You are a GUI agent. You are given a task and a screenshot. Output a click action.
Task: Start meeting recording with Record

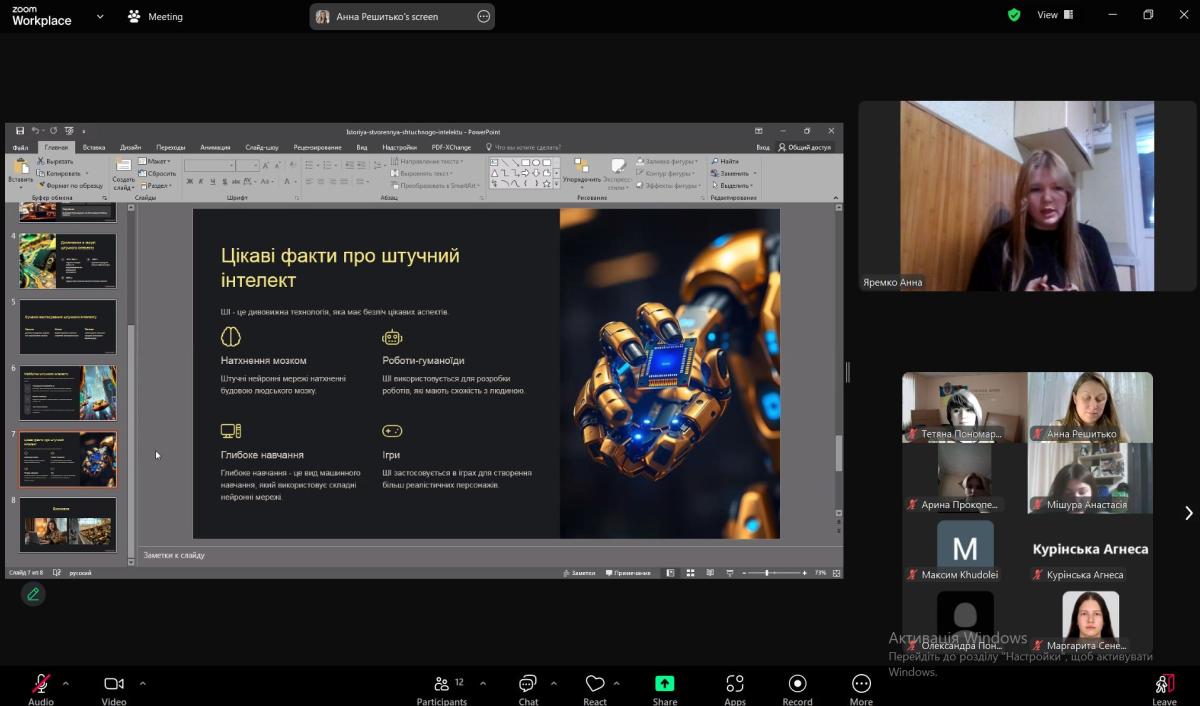point(797,686)
